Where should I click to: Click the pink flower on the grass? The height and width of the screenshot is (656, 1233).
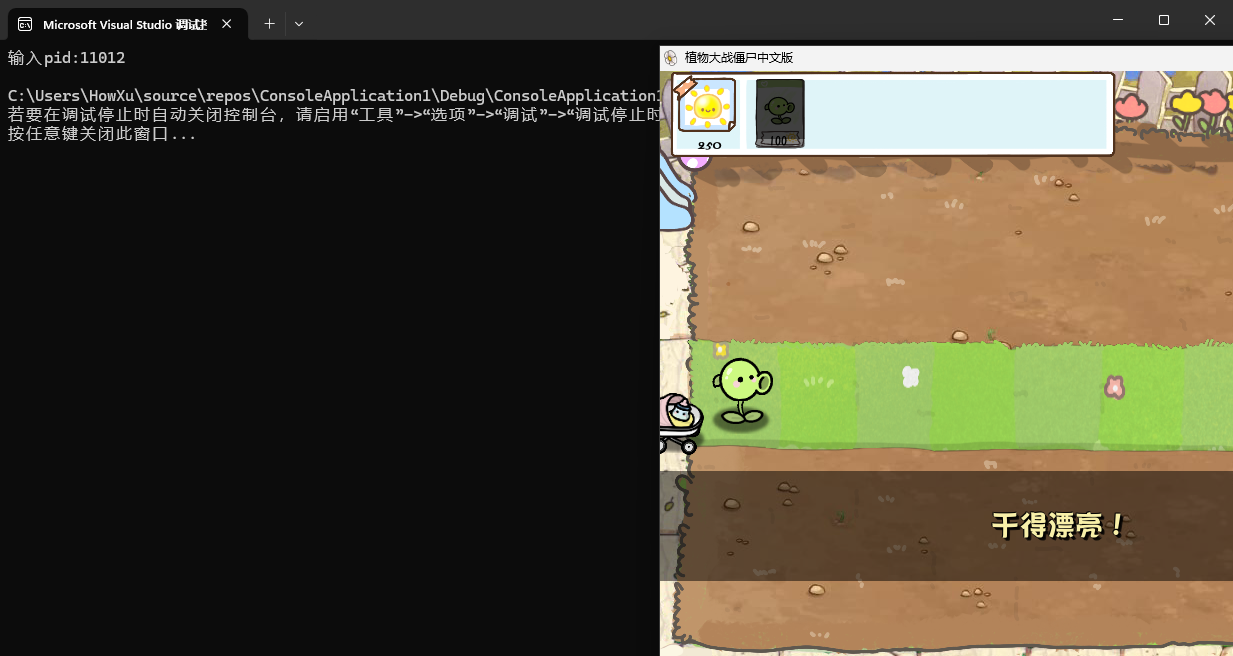pos(1114,386)
